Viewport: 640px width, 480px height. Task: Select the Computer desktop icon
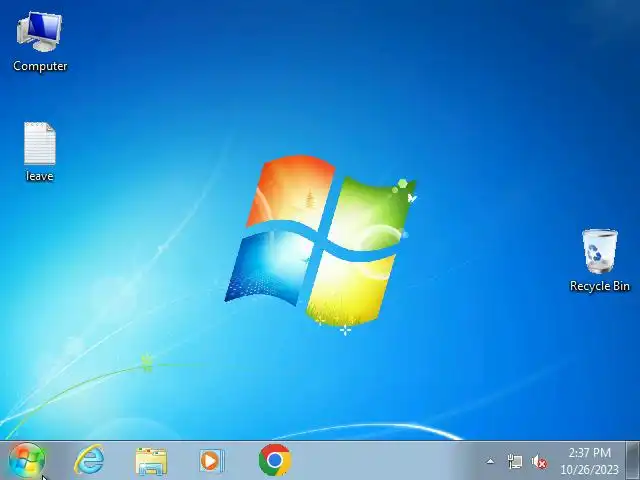point(39,32)
